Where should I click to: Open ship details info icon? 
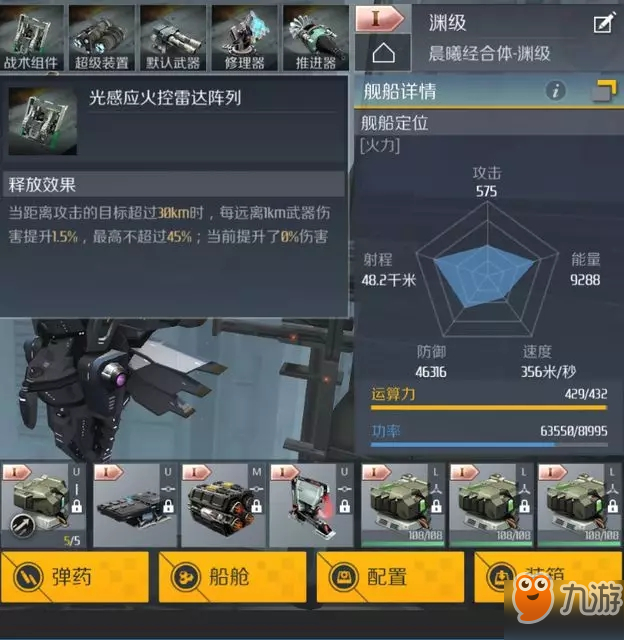555,90
